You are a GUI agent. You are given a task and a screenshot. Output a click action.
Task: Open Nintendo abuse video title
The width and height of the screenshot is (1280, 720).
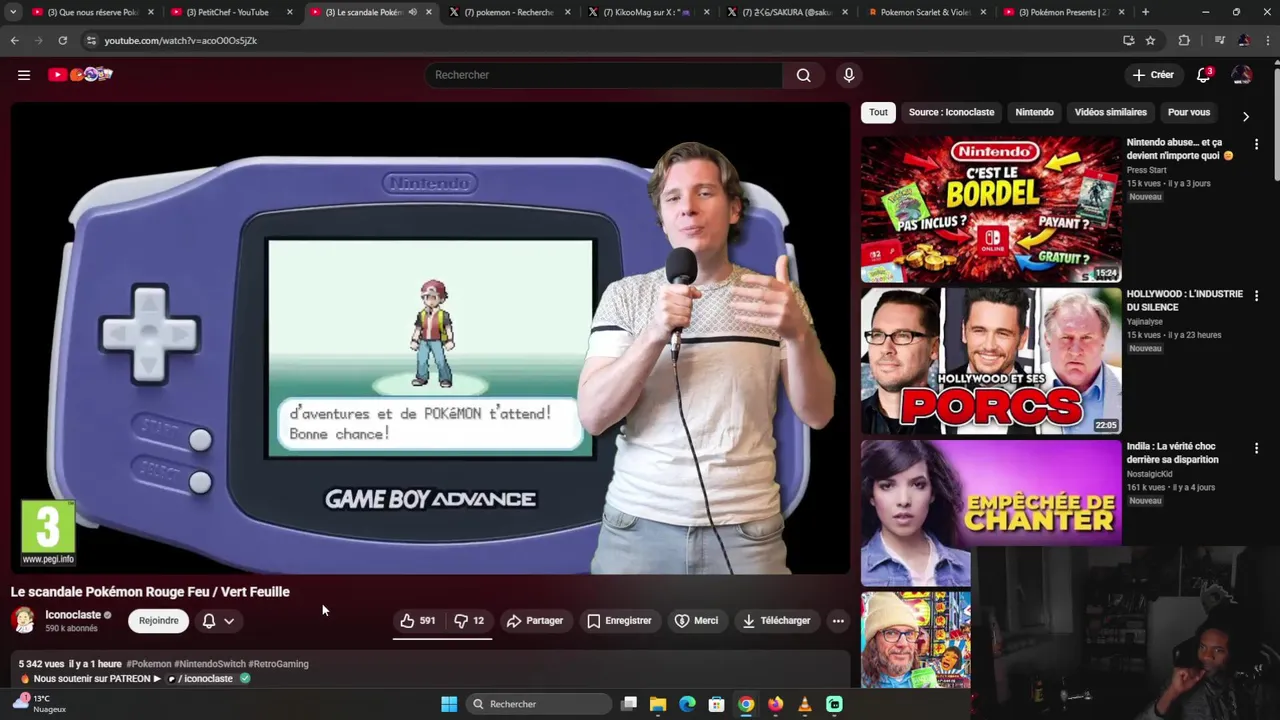(x=1180, y=149)
